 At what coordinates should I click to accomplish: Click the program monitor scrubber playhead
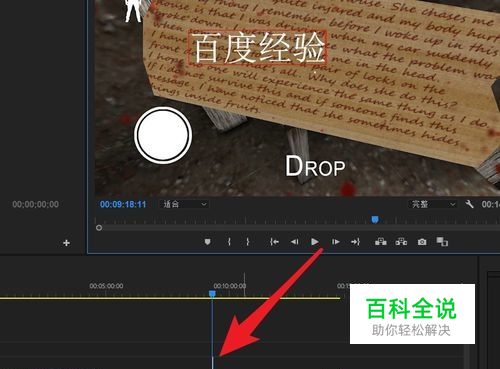pos(375,219)
